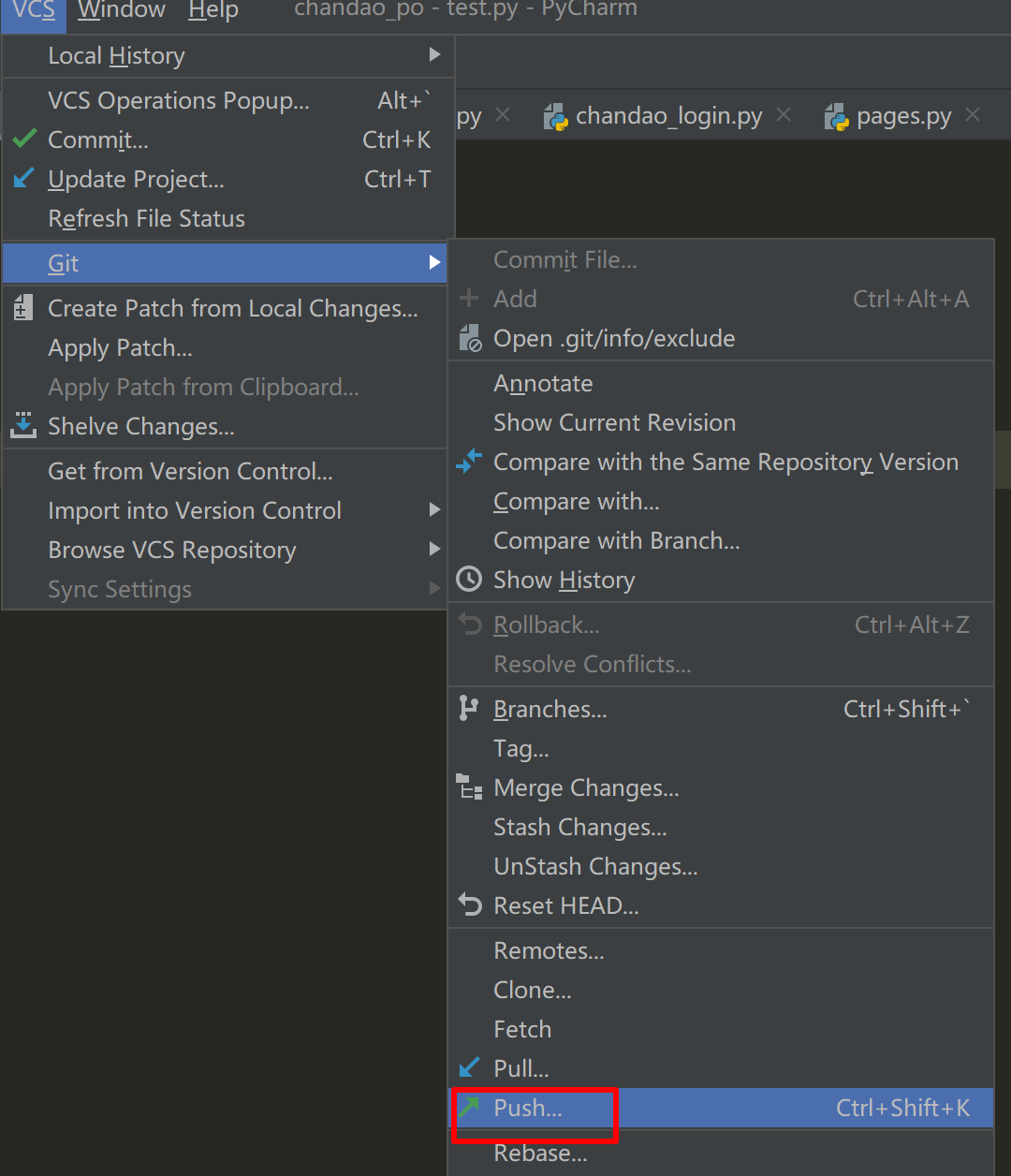Click the green Commit checkmark icon
1011x1176 pixels.
tap(24, 140)
